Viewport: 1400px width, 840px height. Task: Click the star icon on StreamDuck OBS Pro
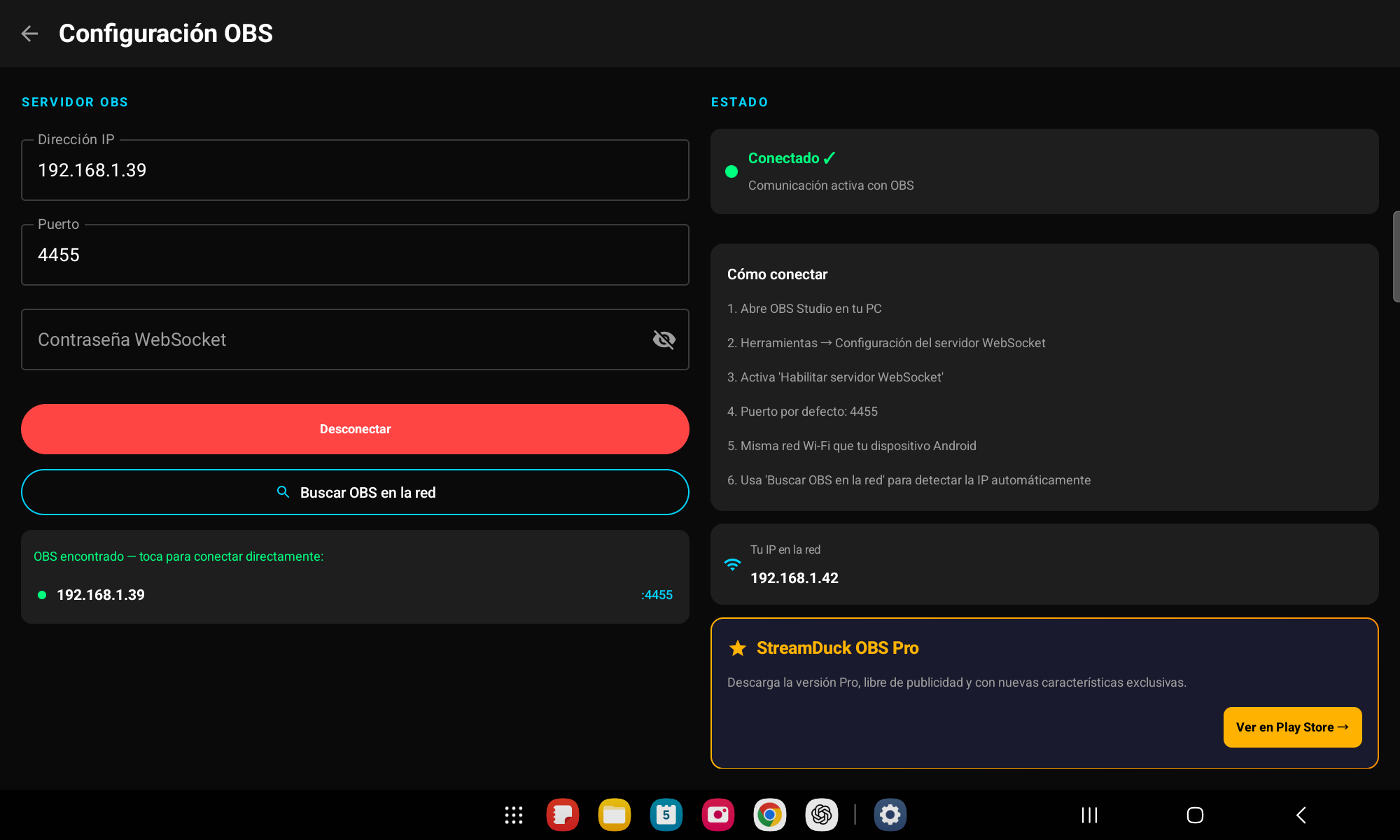tap(738, 648)
